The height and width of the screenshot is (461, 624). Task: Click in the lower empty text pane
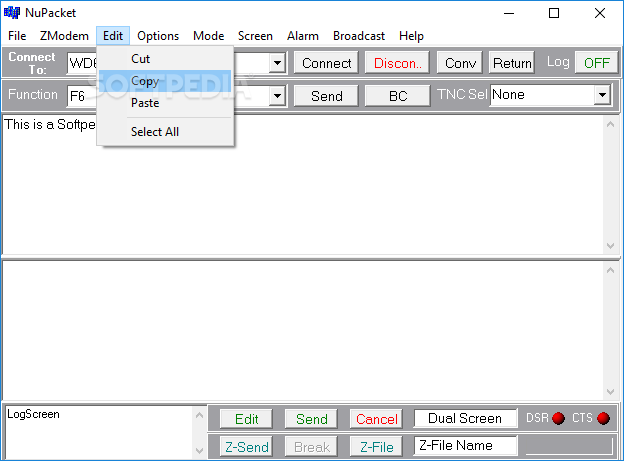pyautogui.click(x=302, y=330)
